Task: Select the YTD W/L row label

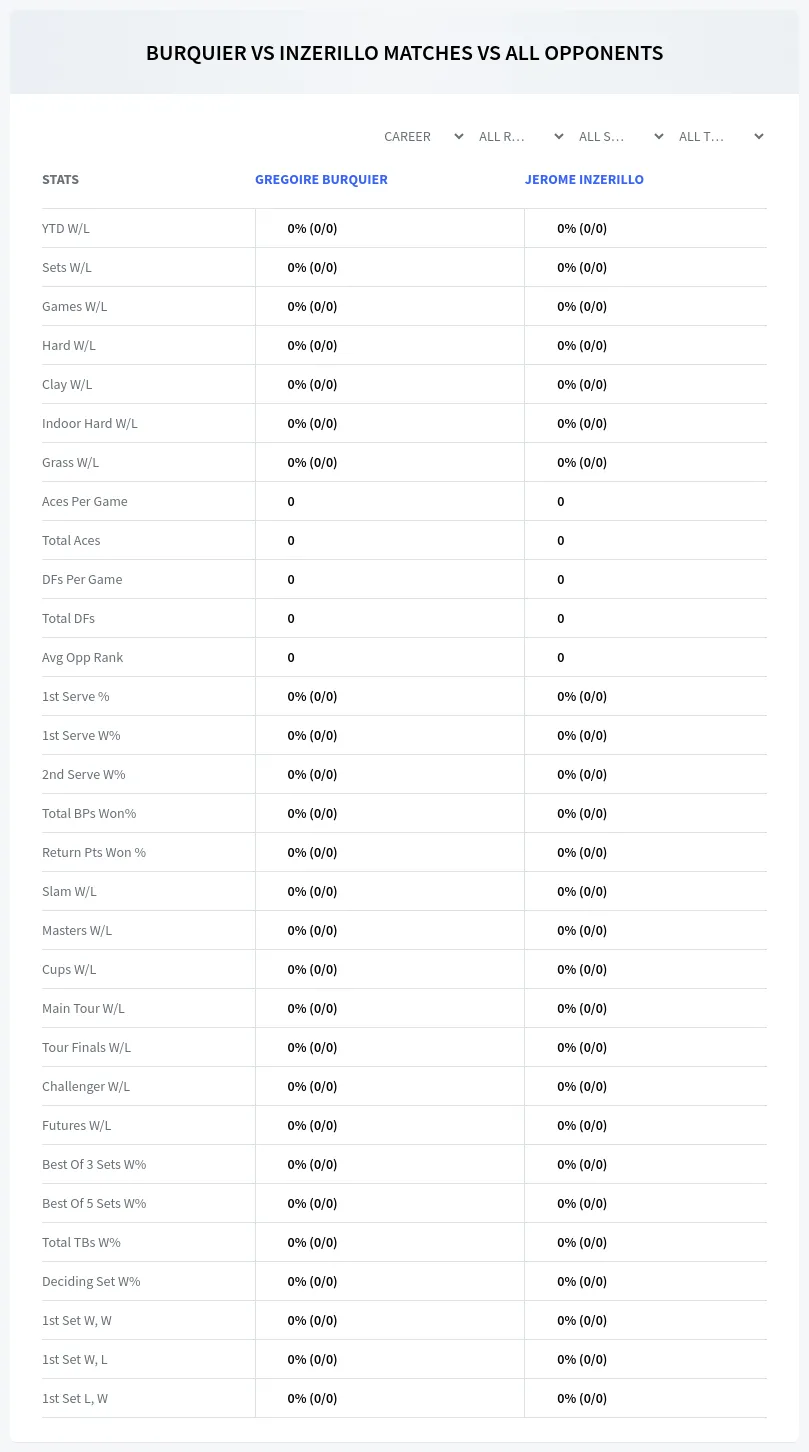Action: tap(66, 228)
